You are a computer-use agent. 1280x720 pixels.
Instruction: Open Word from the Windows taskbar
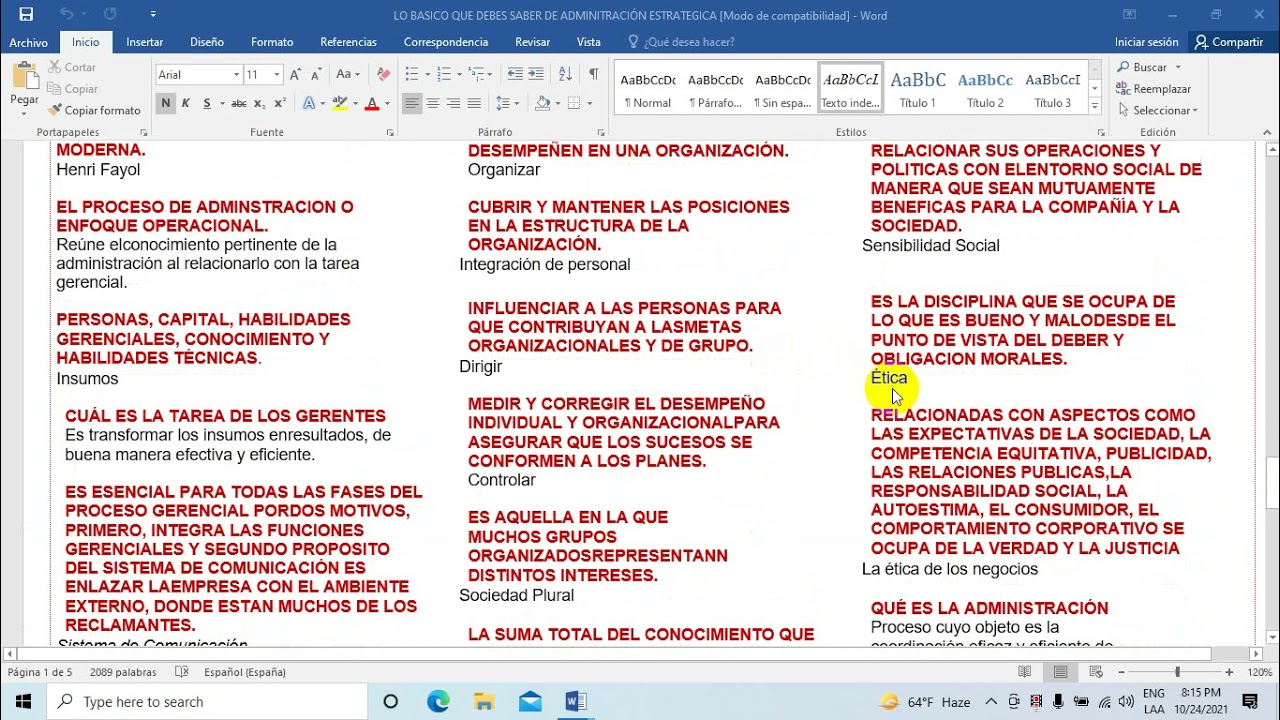coord(576,701)
